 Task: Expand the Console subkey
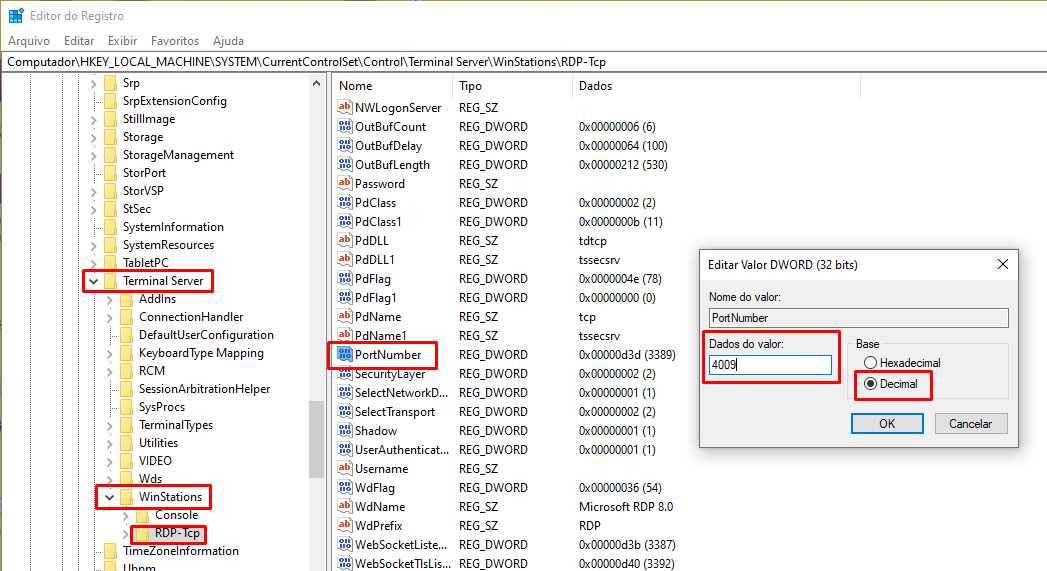(x=126, y=516)
